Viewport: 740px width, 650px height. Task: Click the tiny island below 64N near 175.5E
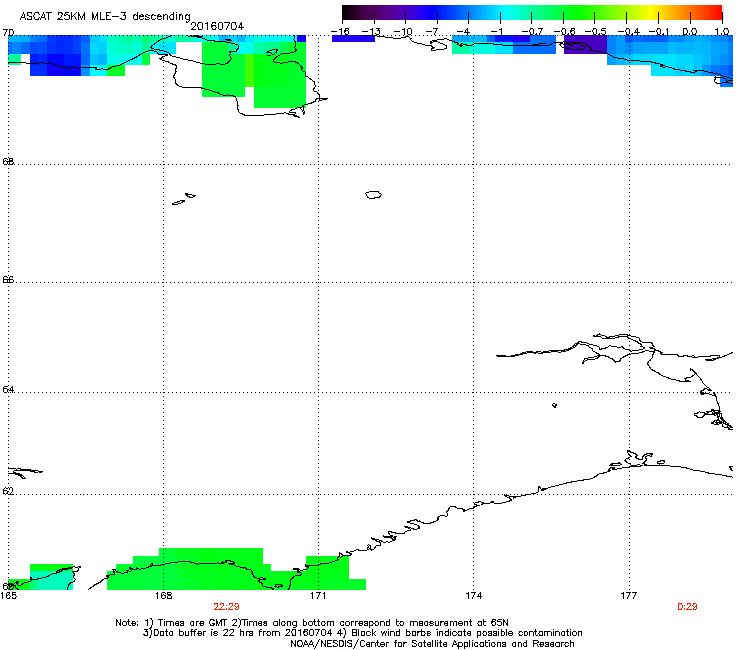[555, 405]
